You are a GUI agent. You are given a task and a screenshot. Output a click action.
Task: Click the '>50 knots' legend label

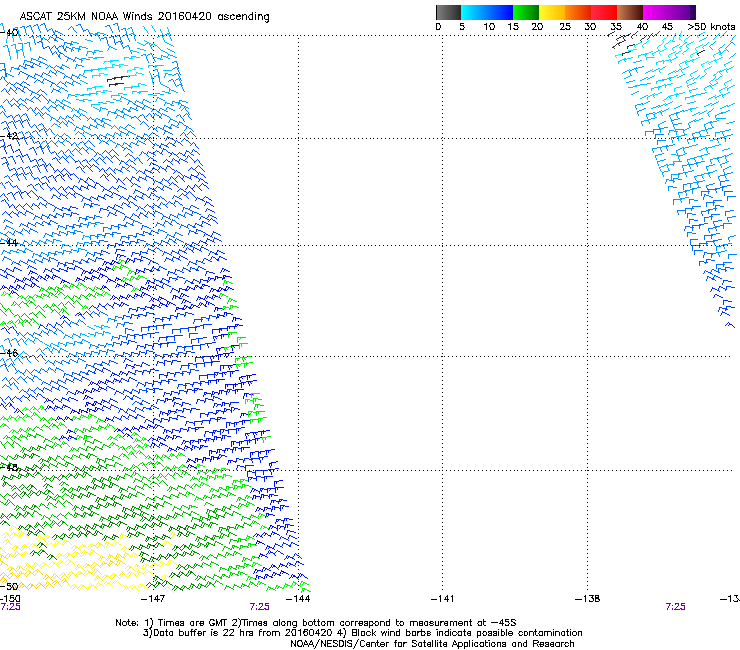711,27
